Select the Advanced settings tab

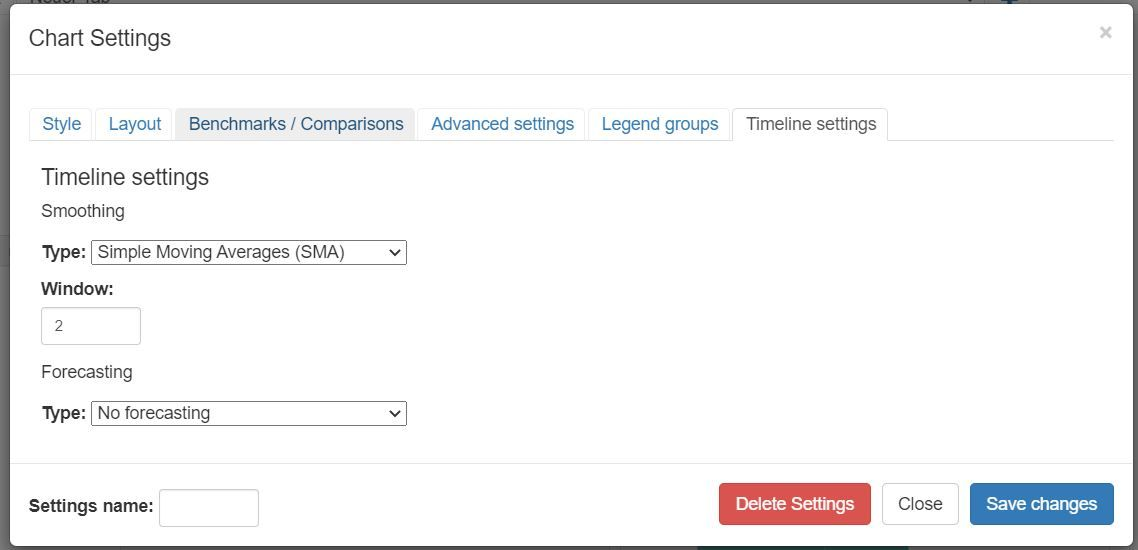502,124
